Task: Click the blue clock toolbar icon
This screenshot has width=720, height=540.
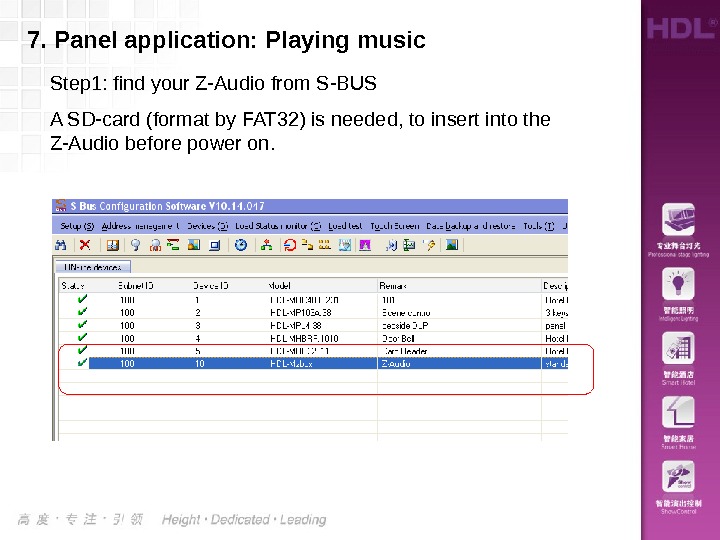Action: [241, 245]
